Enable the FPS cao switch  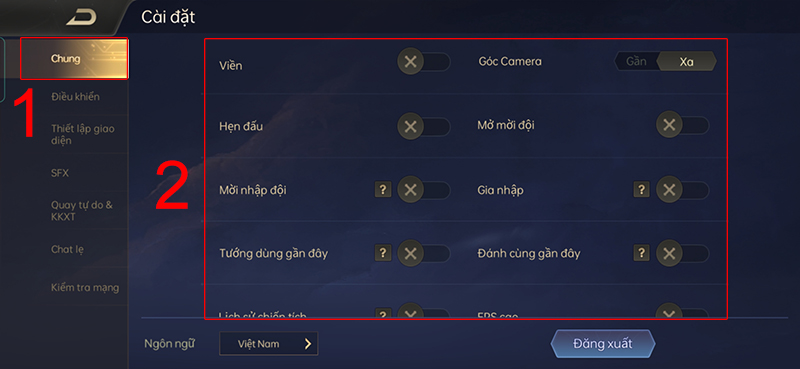(x=682, y=311)
